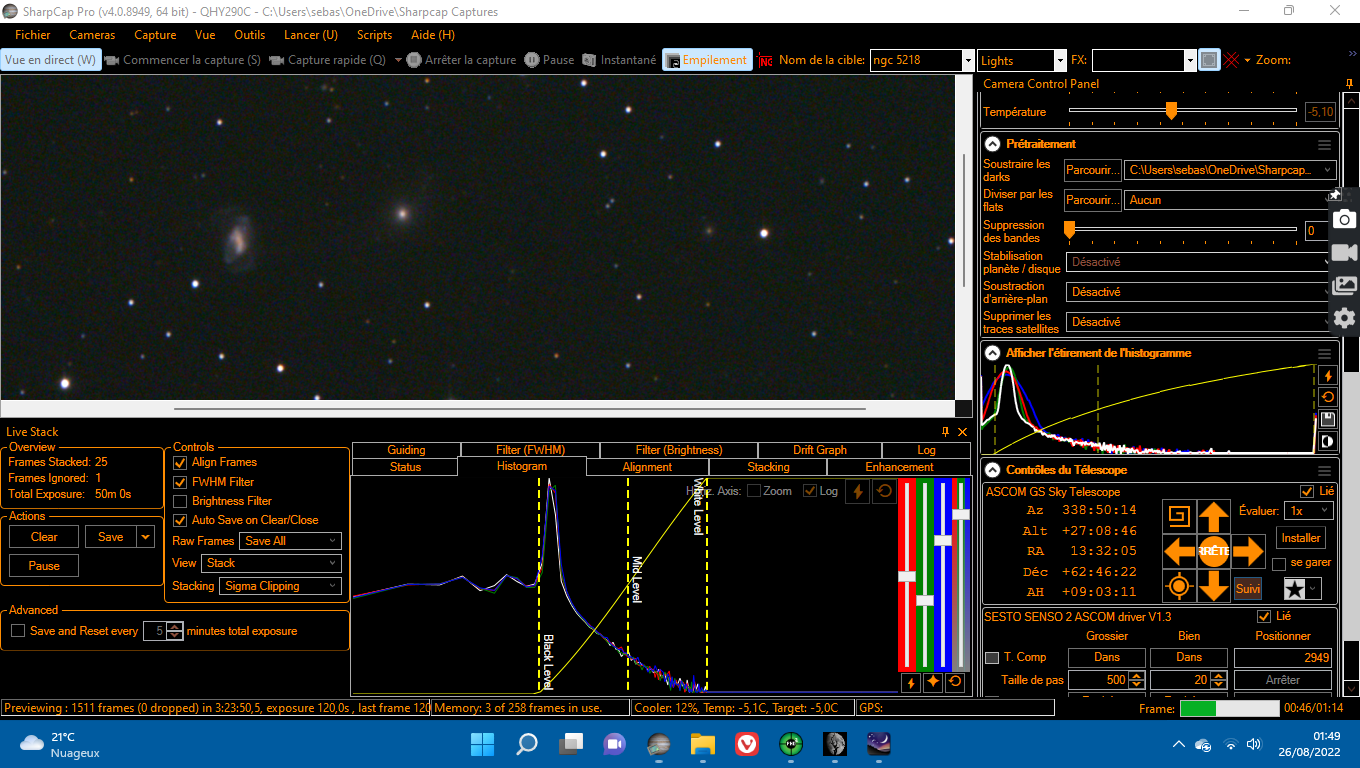Click the lightning auto color balance icon under color sliders
Viewport: 1360px width, 768px height.
click(910, 683)
